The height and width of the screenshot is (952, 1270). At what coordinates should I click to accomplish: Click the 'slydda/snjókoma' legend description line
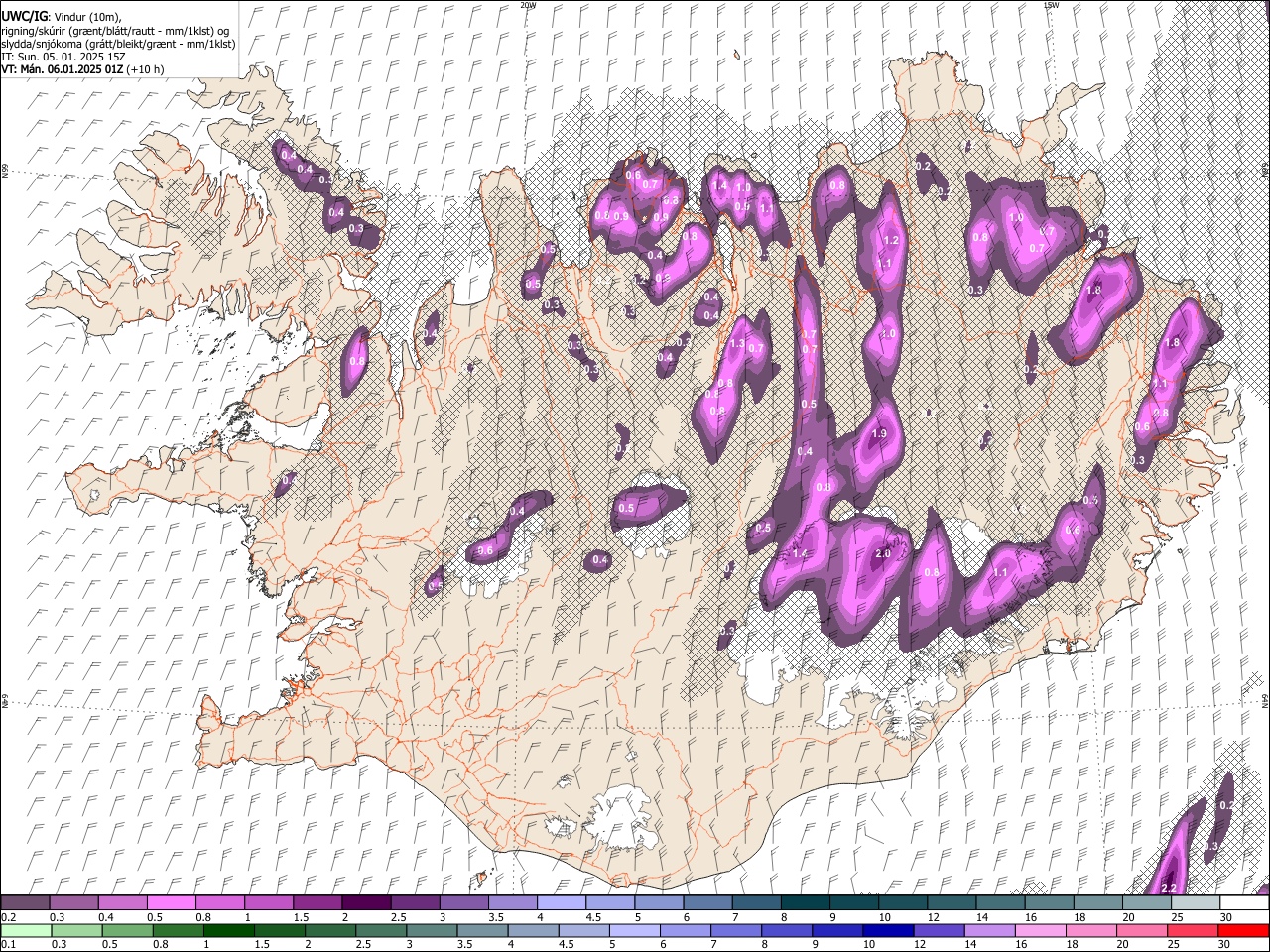click(x=118, y=44)
